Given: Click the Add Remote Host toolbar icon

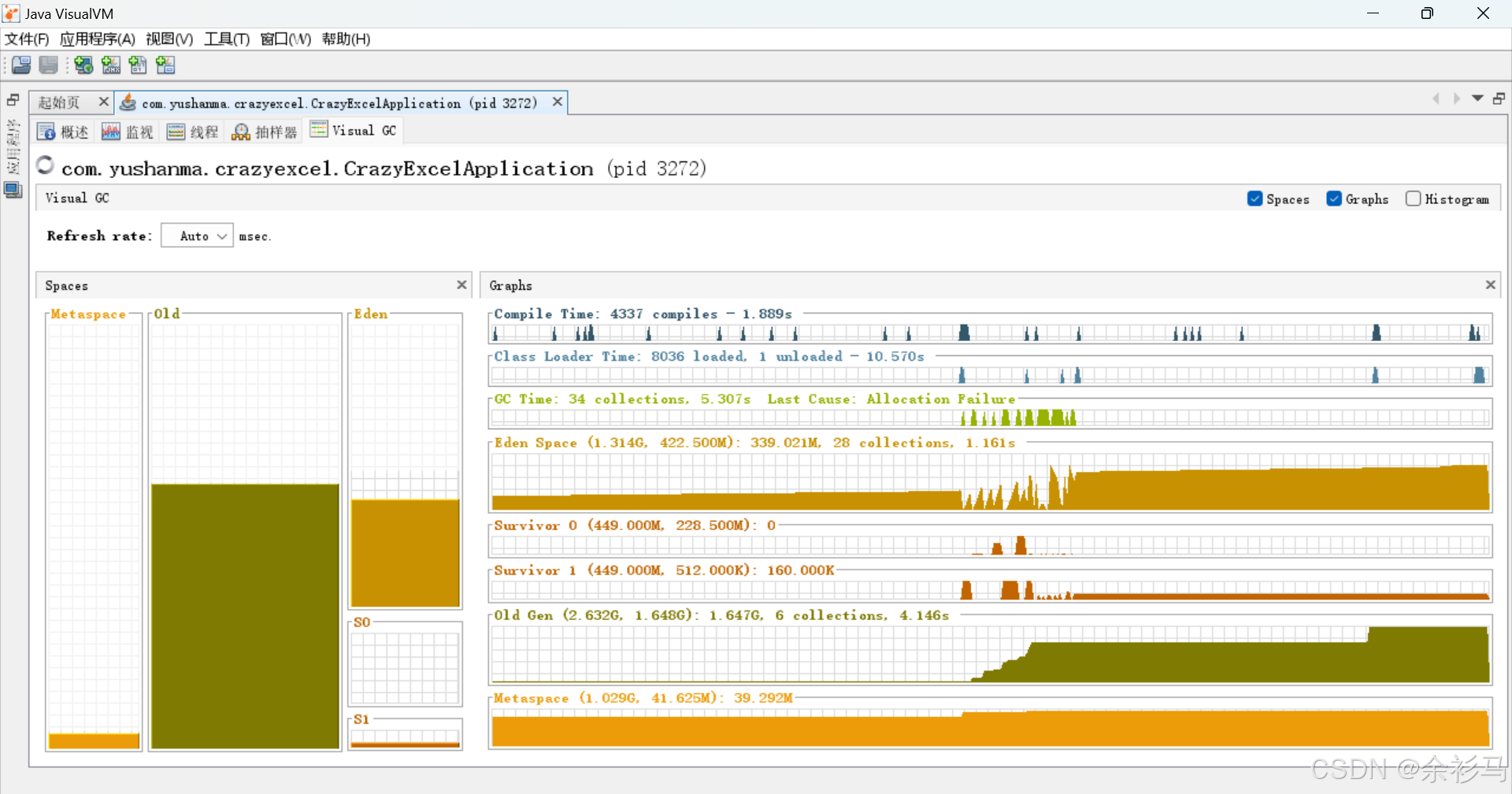Looking at the screenshot, I should 83,65.
